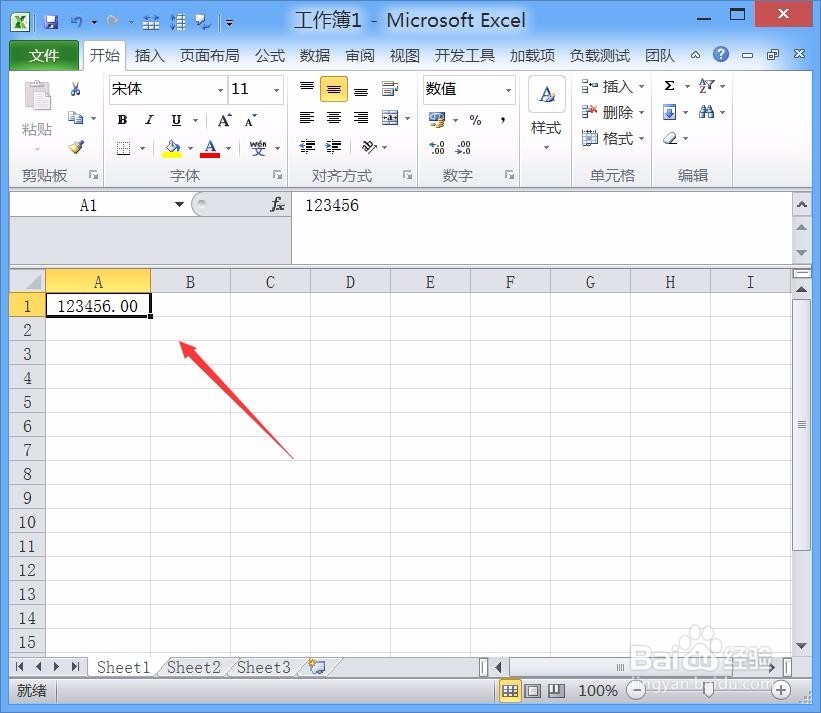Zoom in with the plus button

point(780,690)
